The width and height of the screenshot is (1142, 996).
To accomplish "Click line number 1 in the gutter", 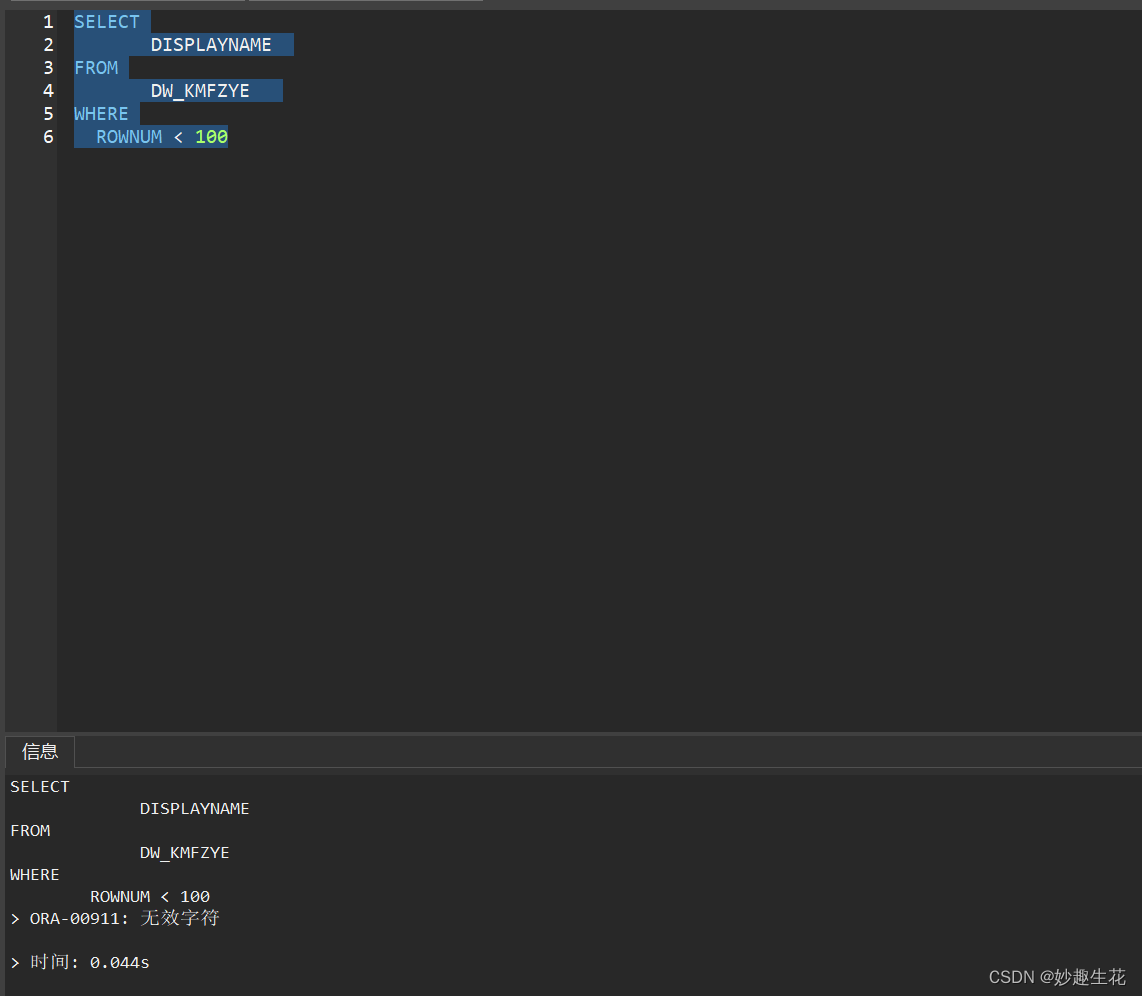I will click(47, 21).
